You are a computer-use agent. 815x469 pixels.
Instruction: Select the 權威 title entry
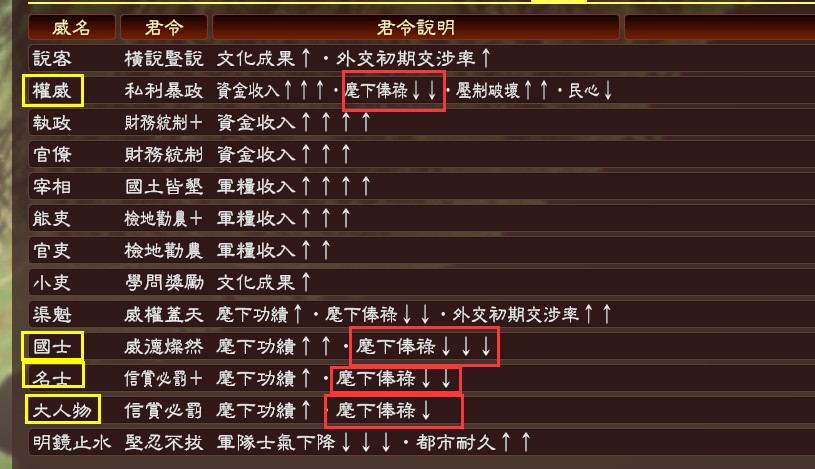52,90
